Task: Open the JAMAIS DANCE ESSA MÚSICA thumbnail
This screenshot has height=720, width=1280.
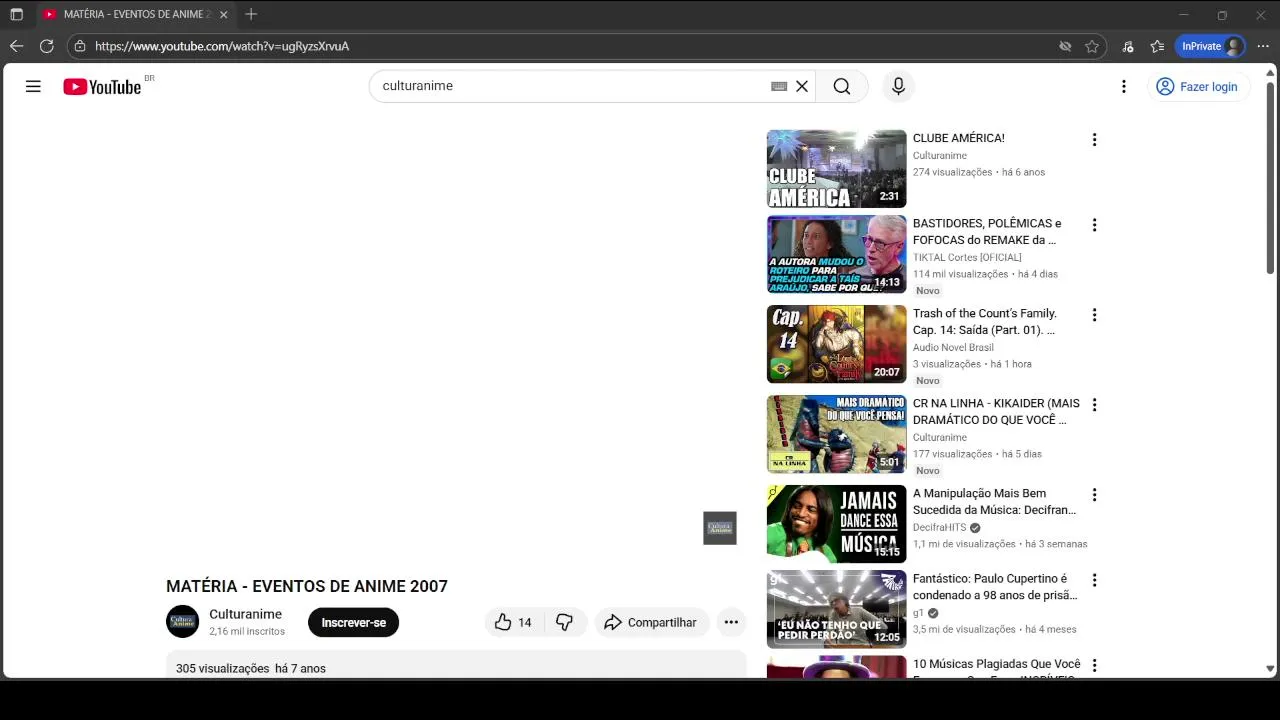Action: pos(837,524)
